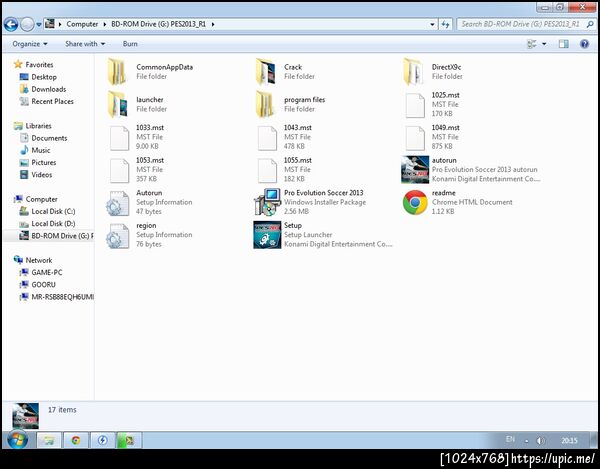This screenshot has height=469, width=600.
Task: Click the Refresh button in address bar
Action: pyautogui.click(x=445, y=24)
